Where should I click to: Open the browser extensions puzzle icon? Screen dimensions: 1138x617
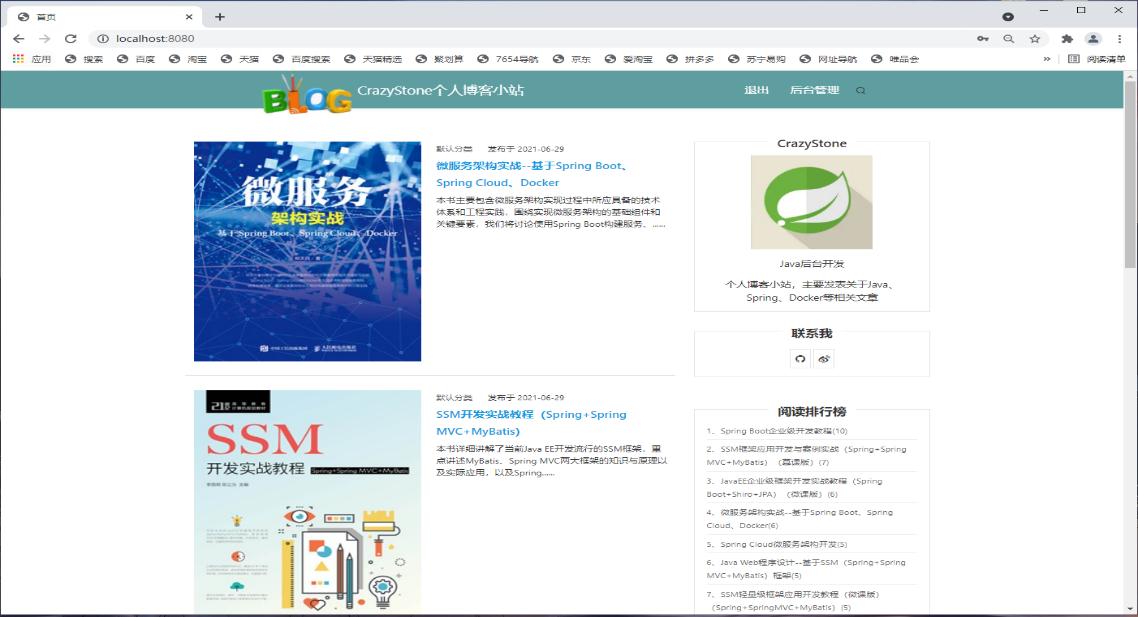(x=1067, y=39)
